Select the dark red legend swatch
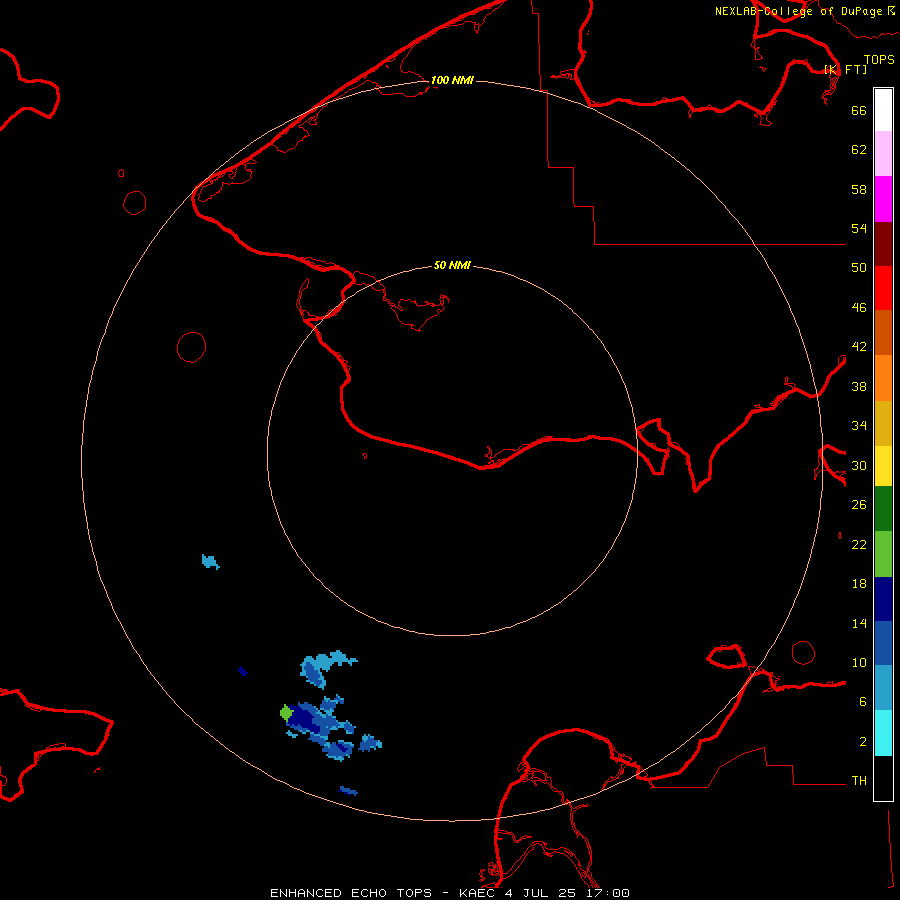Screen dimensions: 900x900 883,243
